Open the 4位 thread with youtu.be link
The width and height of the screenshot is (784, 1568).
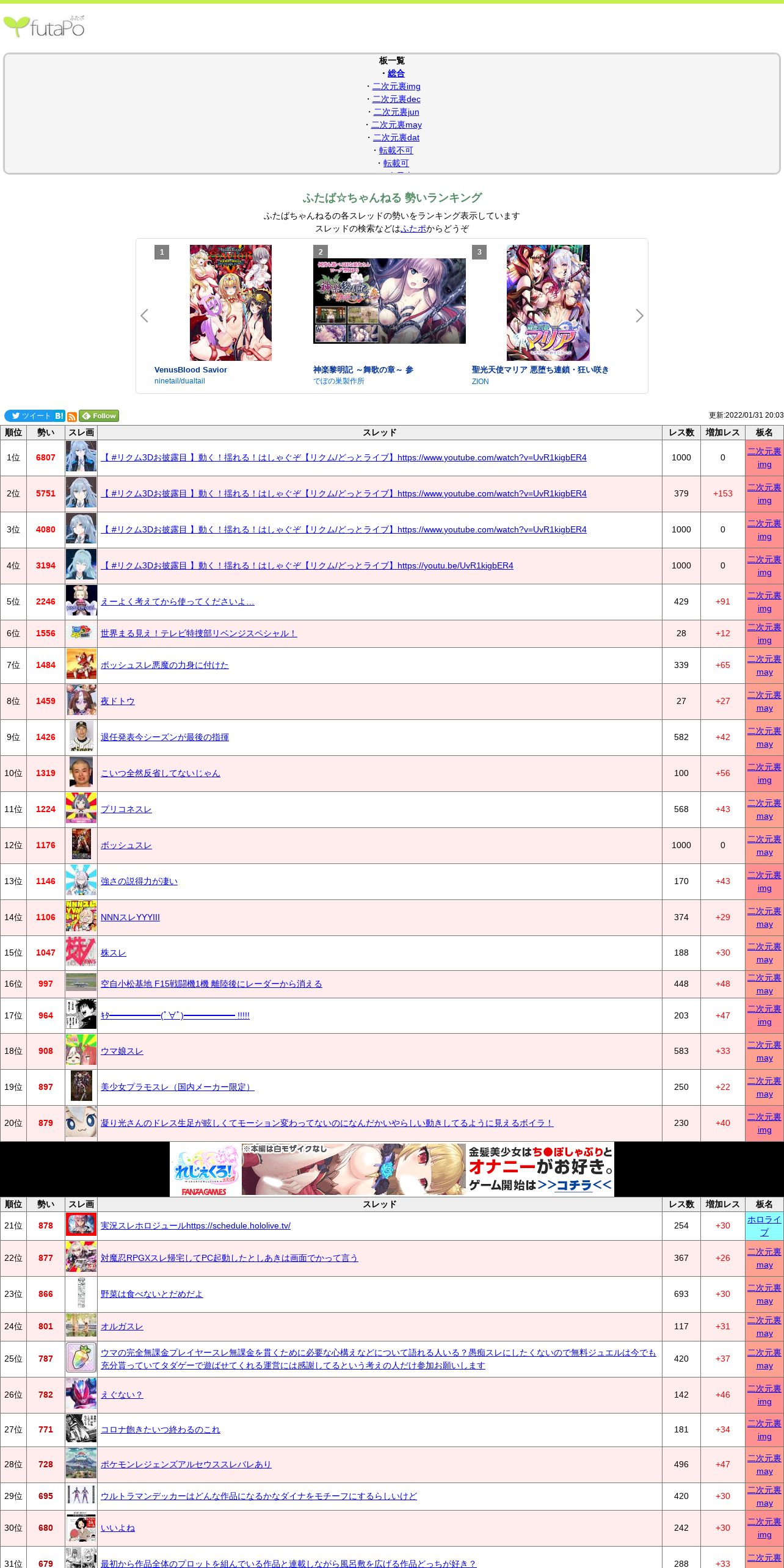click(307, 565)
